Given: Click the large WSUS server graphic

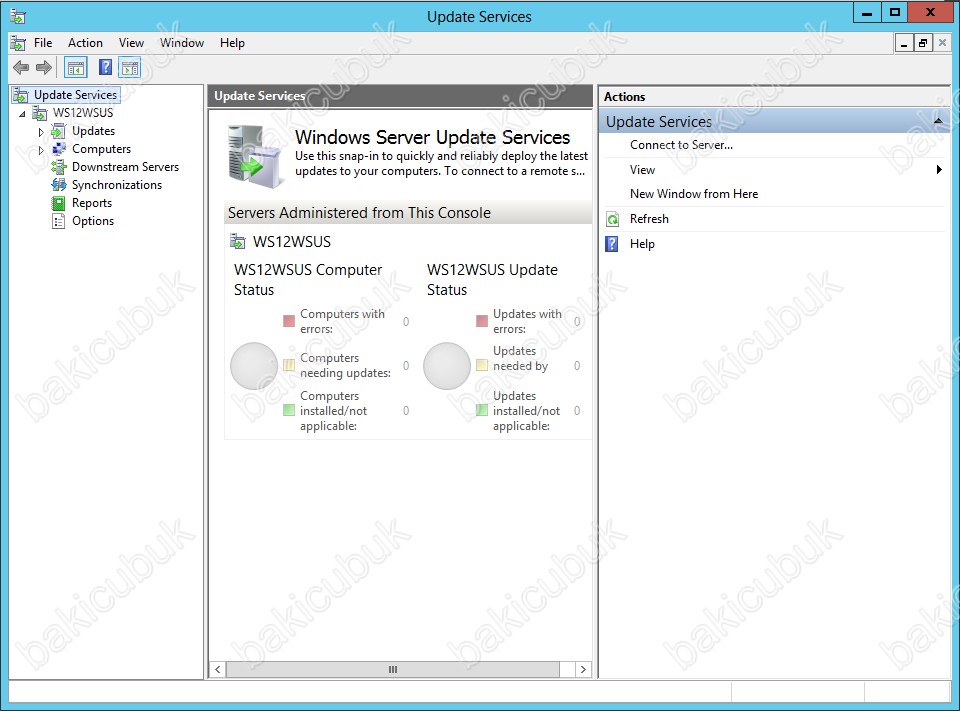Looking at the screenshot, I should [255, 156].
